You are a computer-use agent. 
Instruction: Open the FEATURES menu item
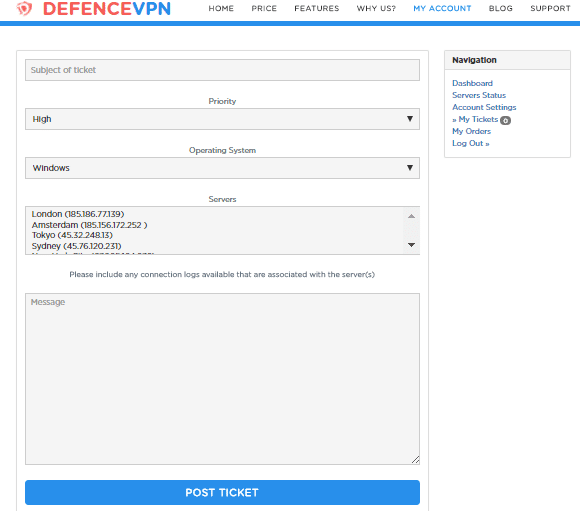tap(317, 8)
